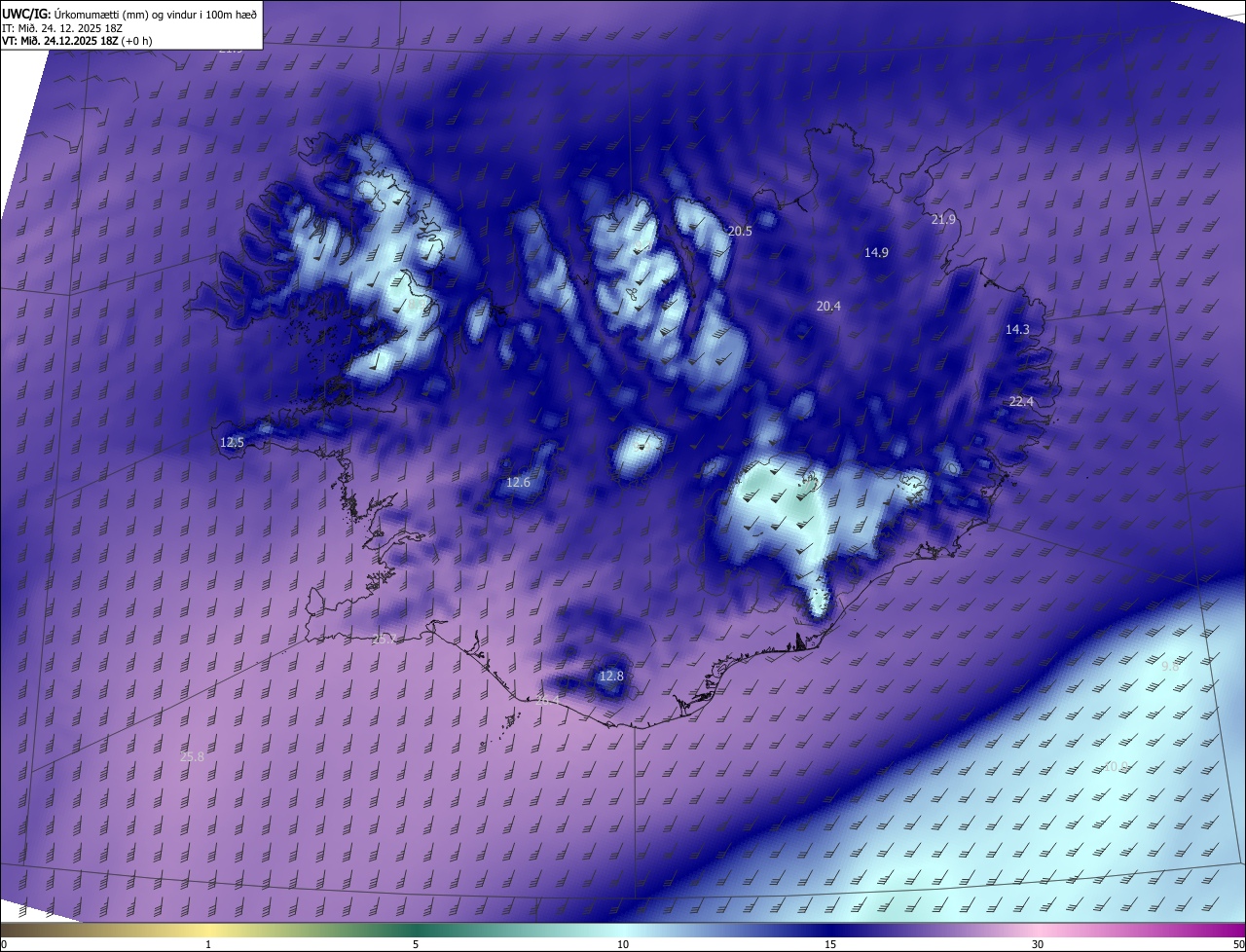The image size is (1246, 952).
Task: Click the 10 tick on the color scale
Action: coord(623,944)
